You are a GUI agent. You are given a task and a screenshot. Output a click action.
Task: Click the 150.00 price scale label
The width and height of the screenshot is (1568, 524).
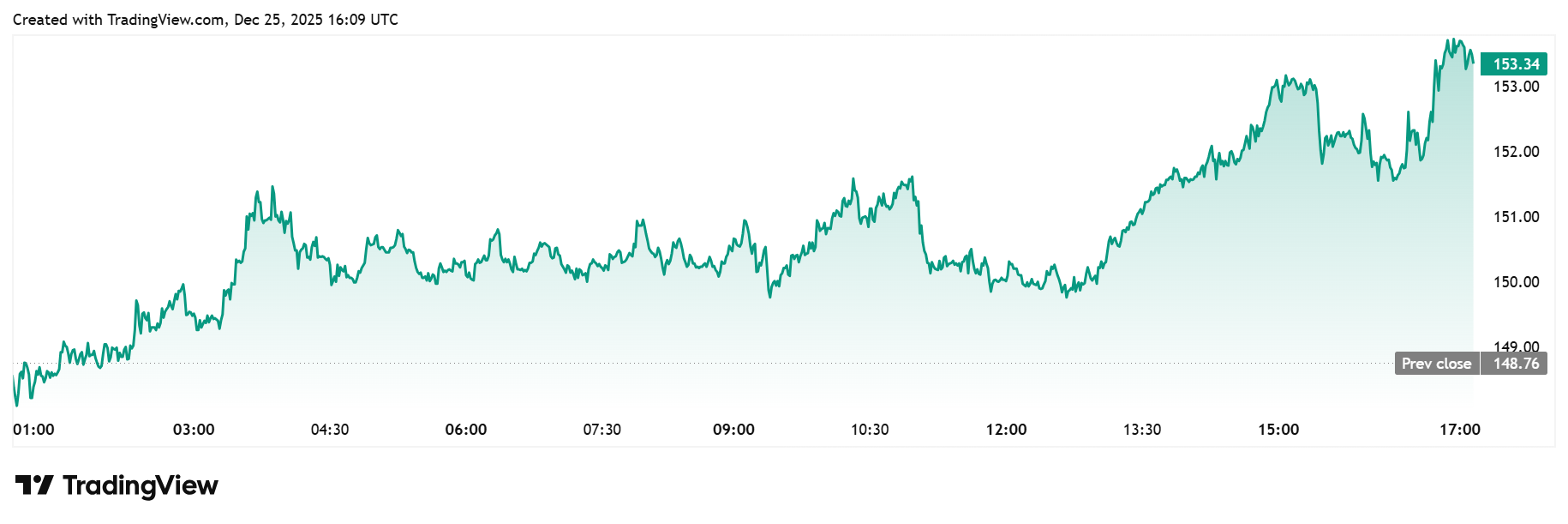click(x=1516, y=282)
